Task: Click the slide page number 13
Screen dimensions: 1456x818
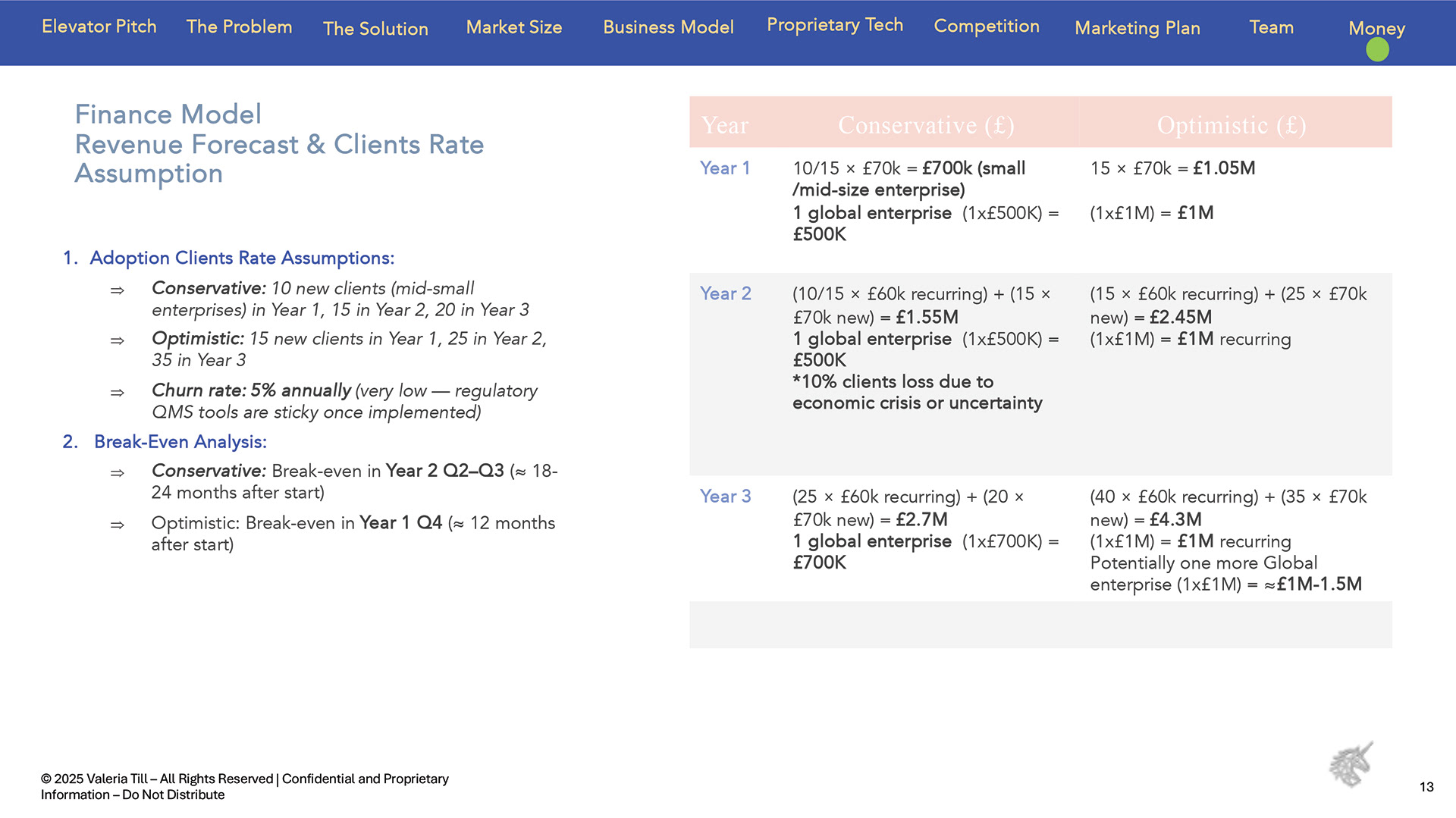Action: [1426, 787]
